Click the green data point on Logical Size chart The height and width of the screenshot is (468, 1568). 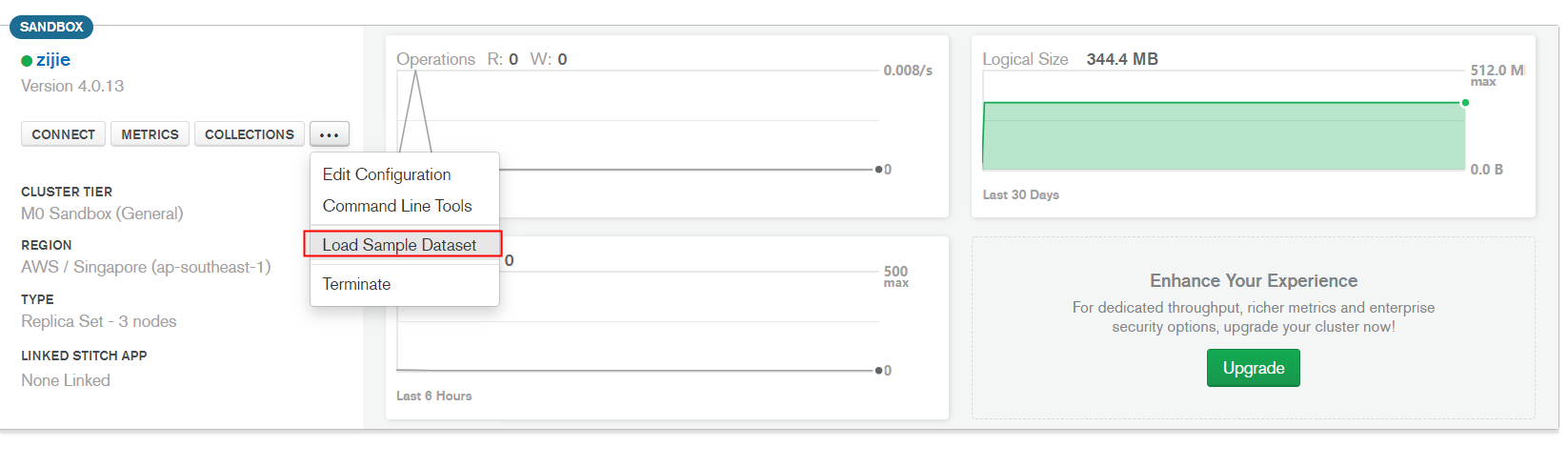pyautogui.click(x=1465, y=102)
